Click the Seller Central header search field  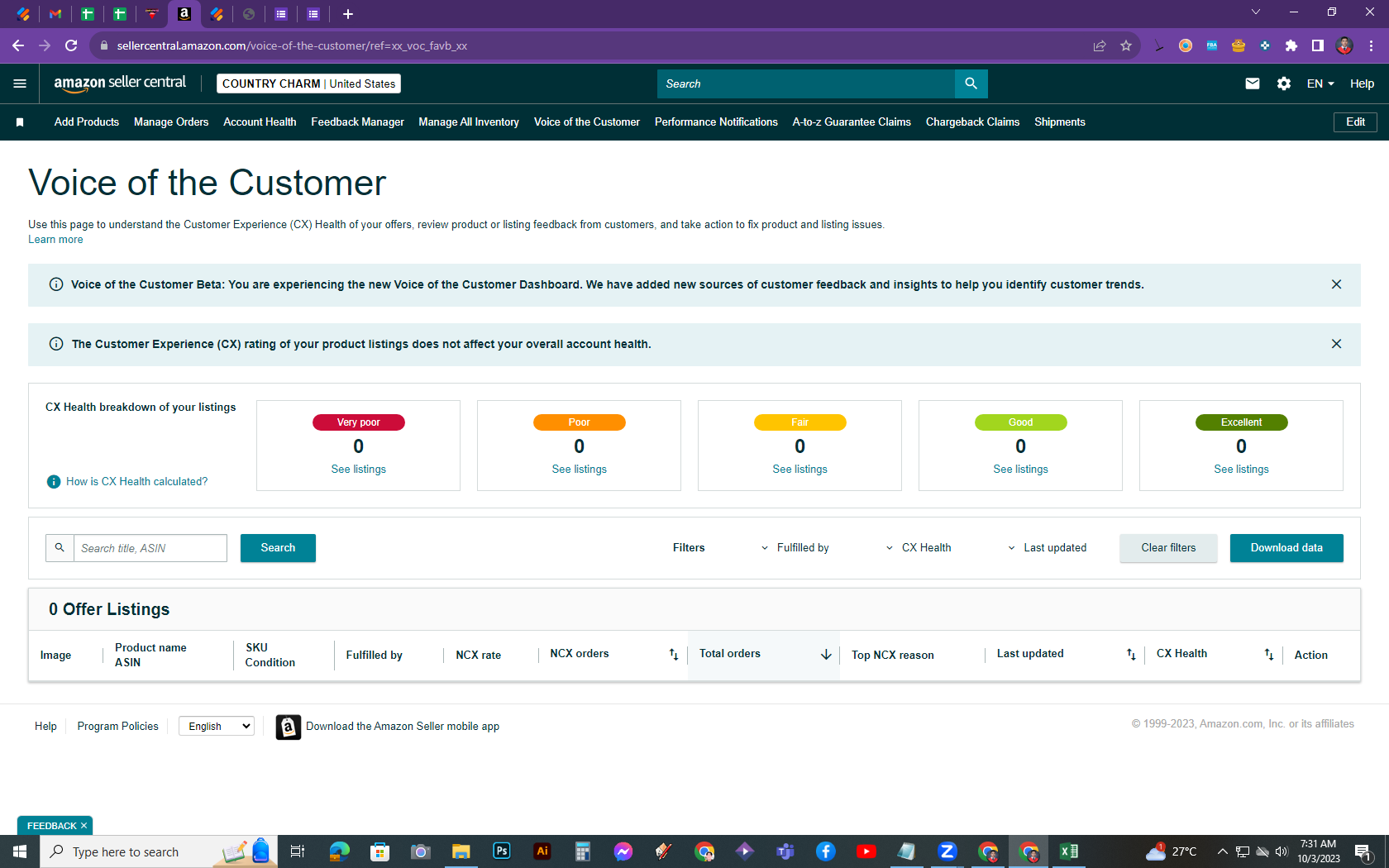point(806,83)
